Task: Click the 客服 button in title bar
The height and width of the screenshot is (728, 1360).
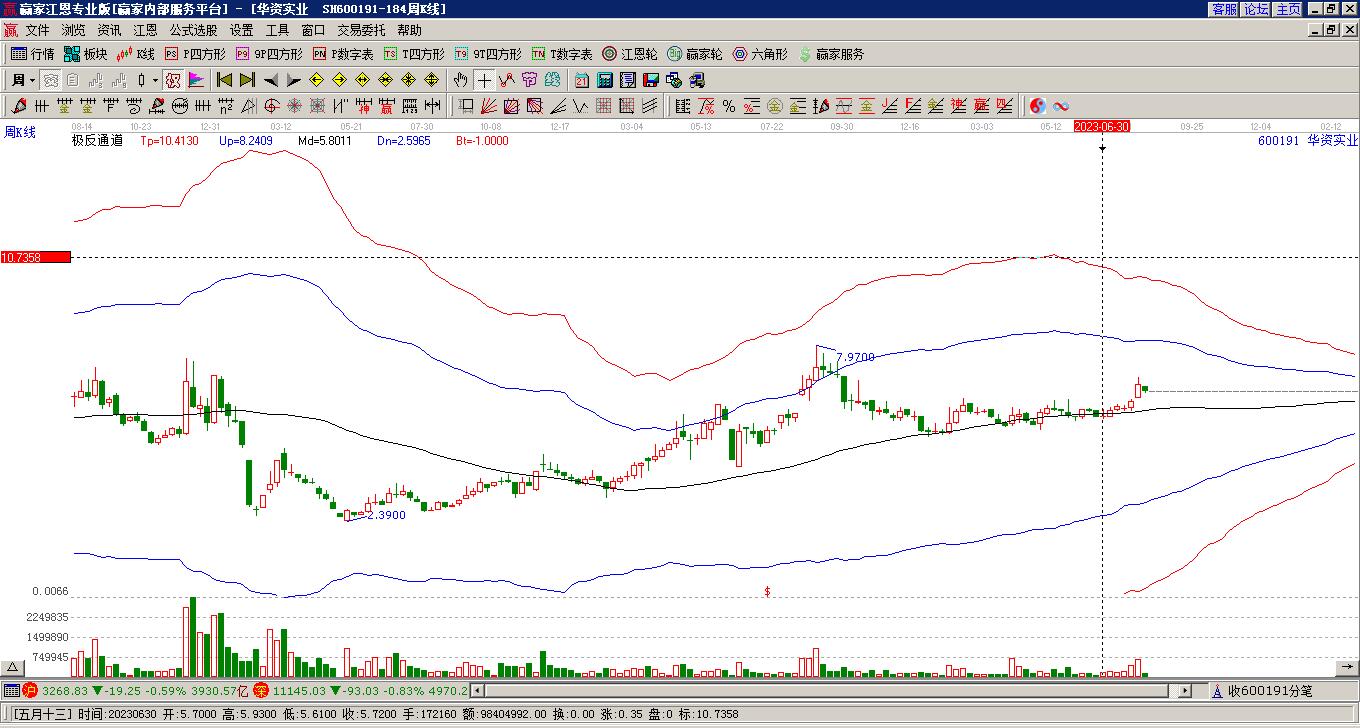Action: click(1224, 9)
